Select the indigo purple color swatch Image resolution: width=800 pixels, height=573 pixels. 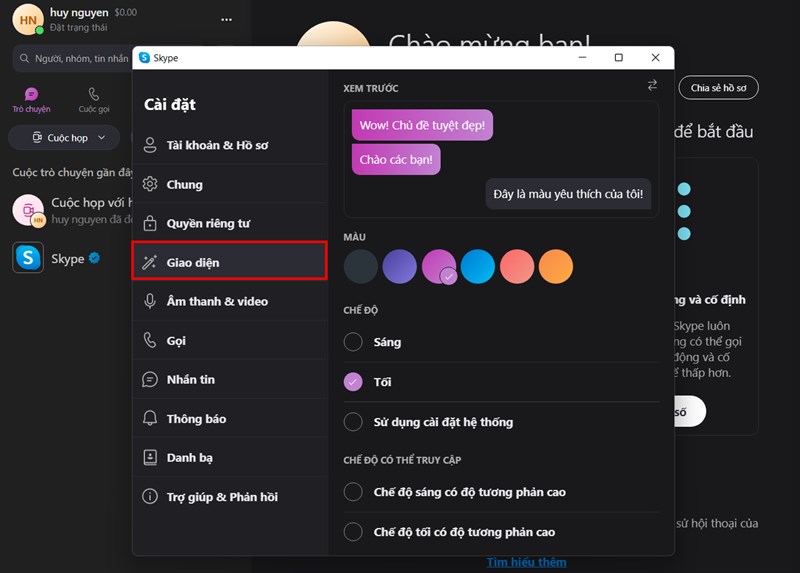click(399, 266)
